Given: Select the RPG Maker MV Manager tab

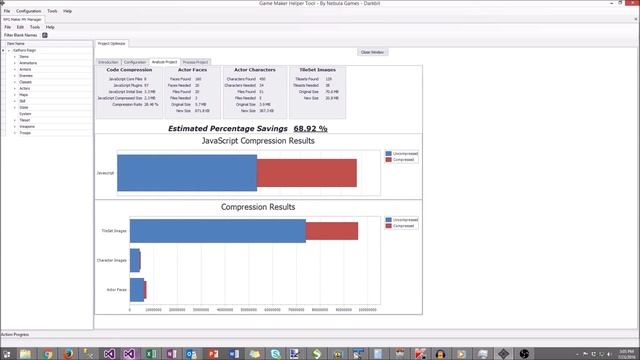Looking at the screenshot, I should (22, 19).
